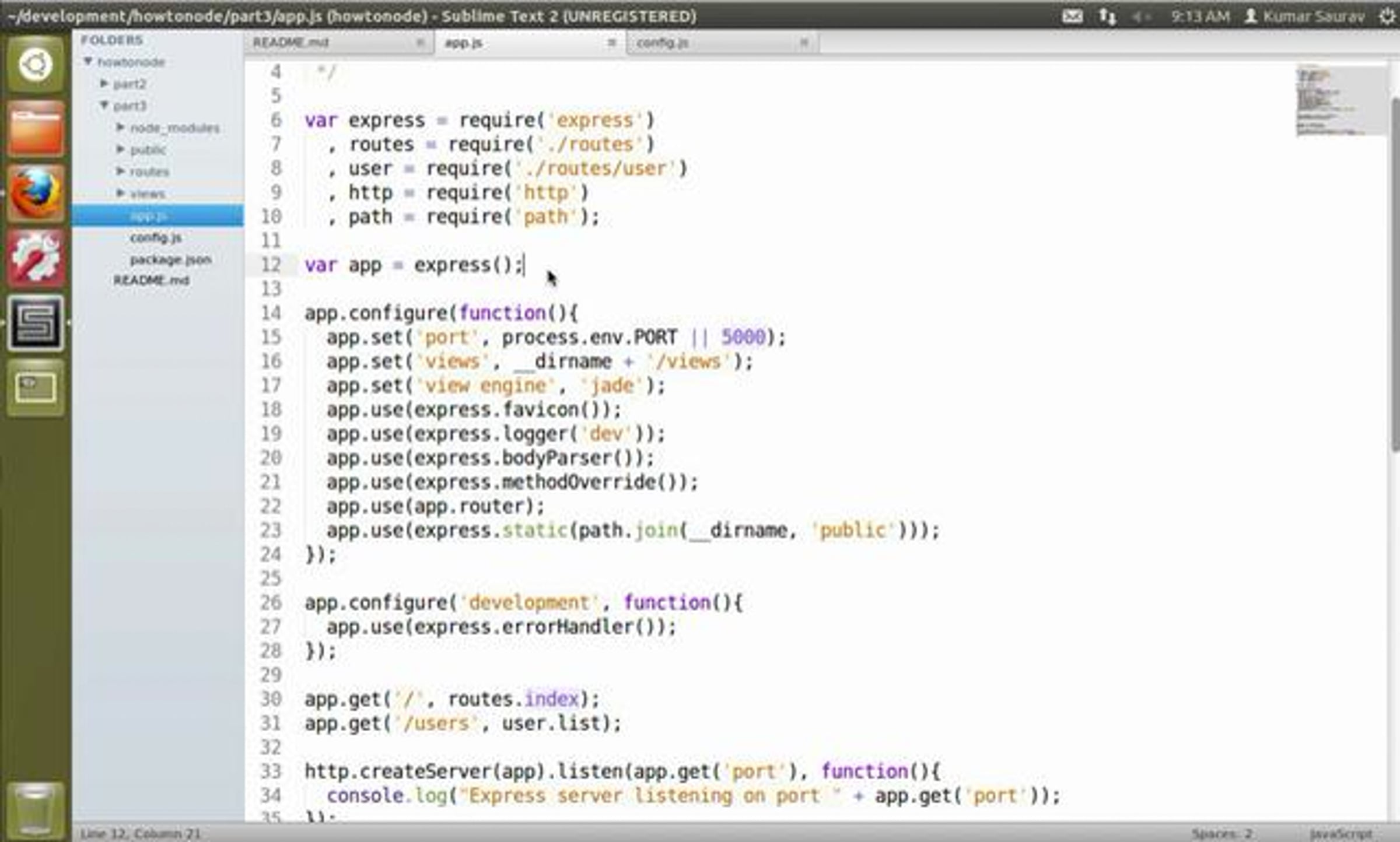This screenshot has width=1400, height=842.
Task: Click the mail envelope indicator
Action: 1072,16
